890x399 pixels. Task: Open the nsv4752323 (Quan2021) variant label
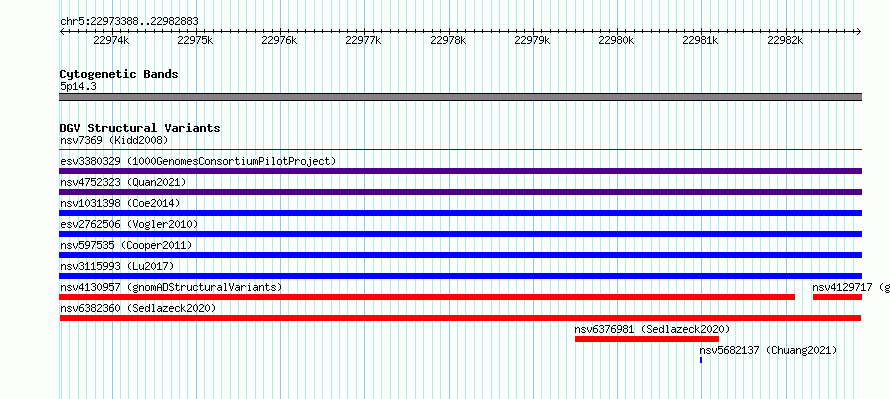tap(123, 182)
